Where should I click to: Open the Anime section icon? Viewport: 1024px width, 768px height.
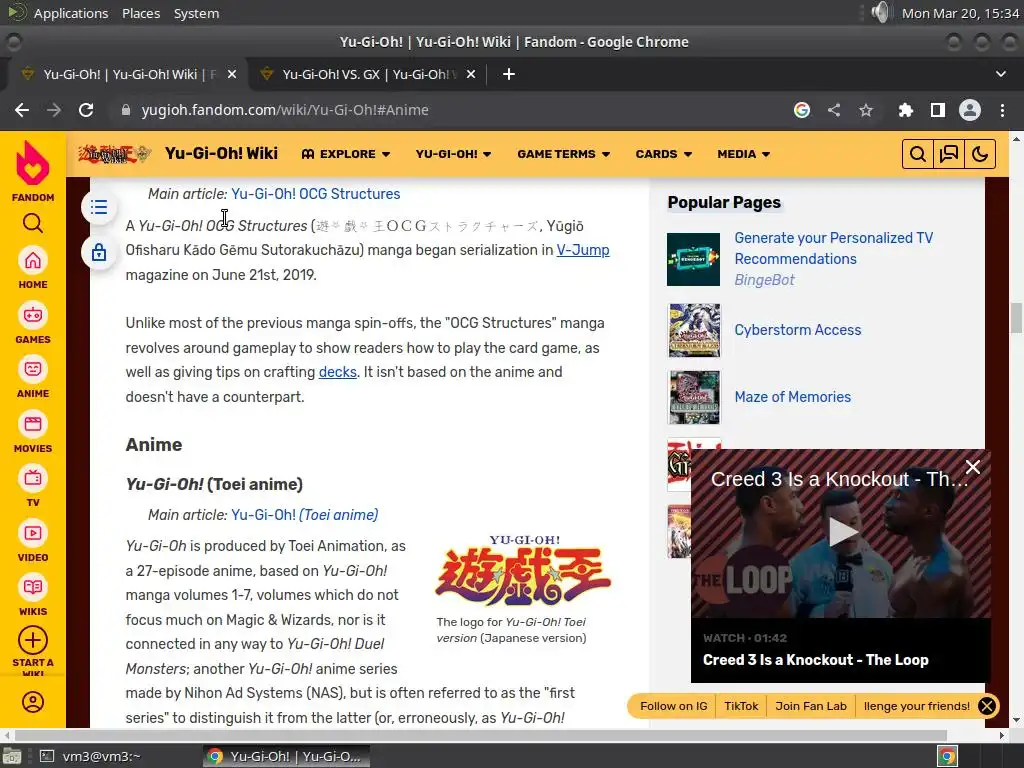[33, 370]
